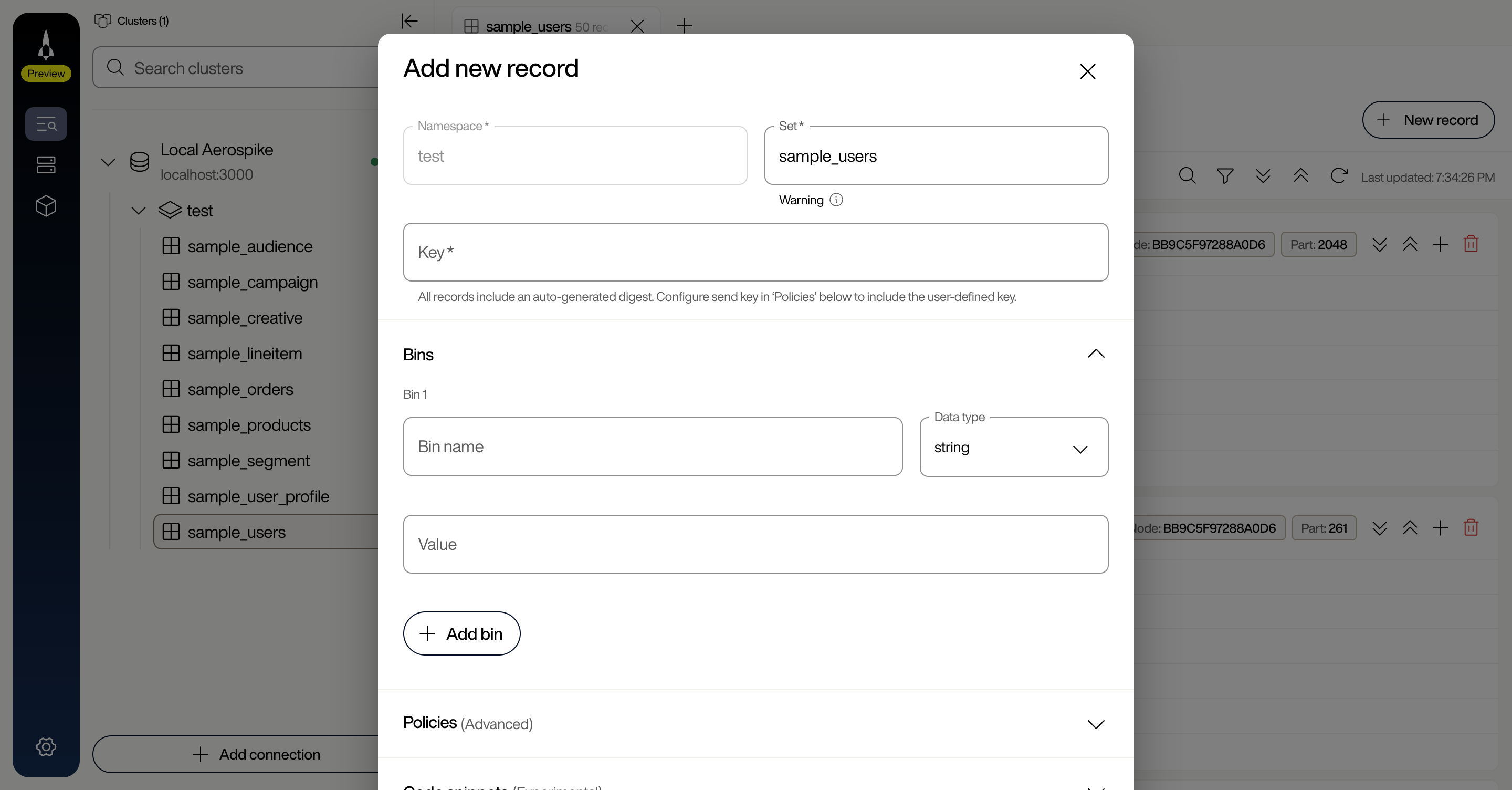This screenshot has width=1512, height=790.
Task: Open the modules cube icon in the sidebar
Action: point(46,206)
